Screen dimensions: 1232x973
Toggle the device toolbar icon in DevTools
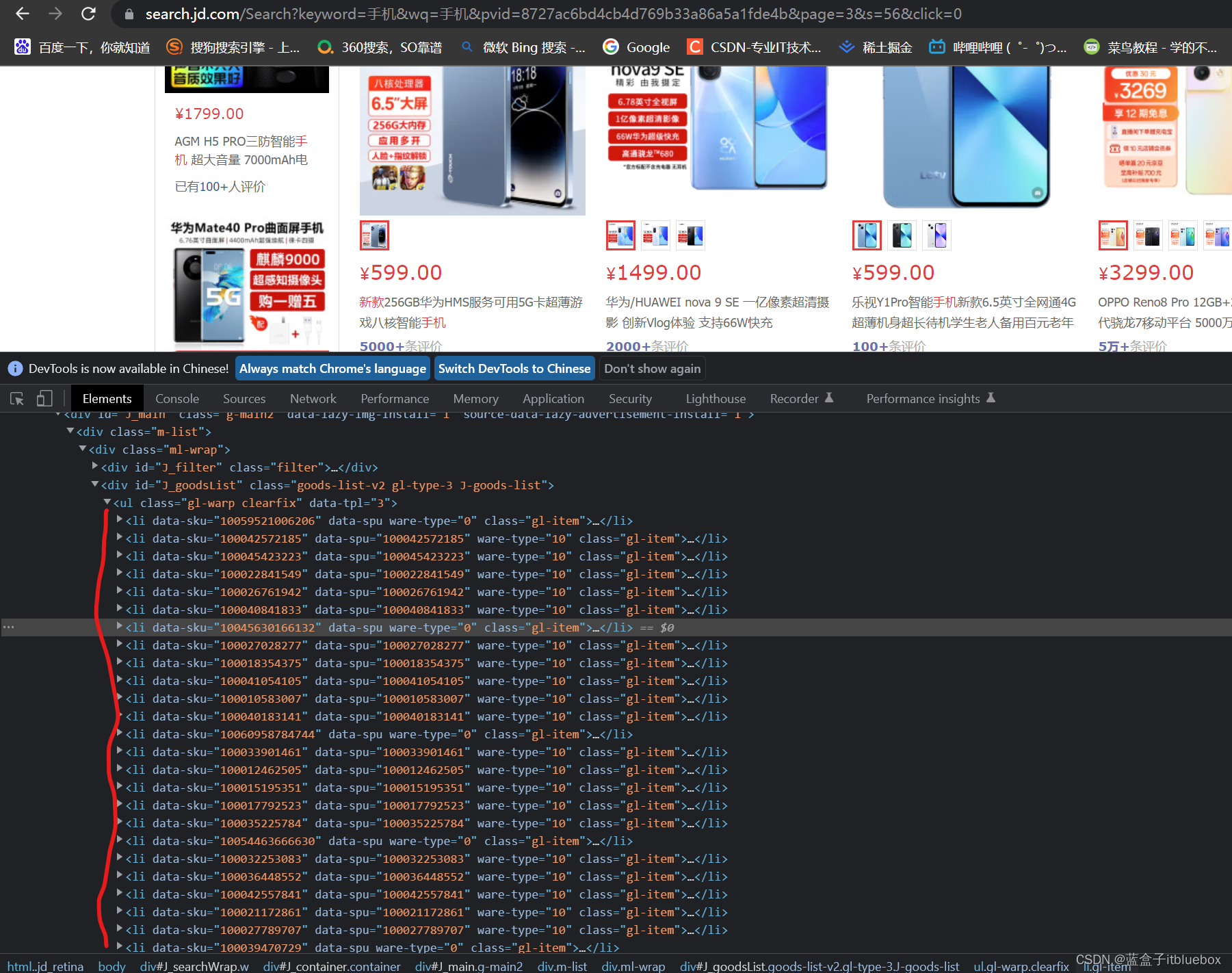click(44, 398)
